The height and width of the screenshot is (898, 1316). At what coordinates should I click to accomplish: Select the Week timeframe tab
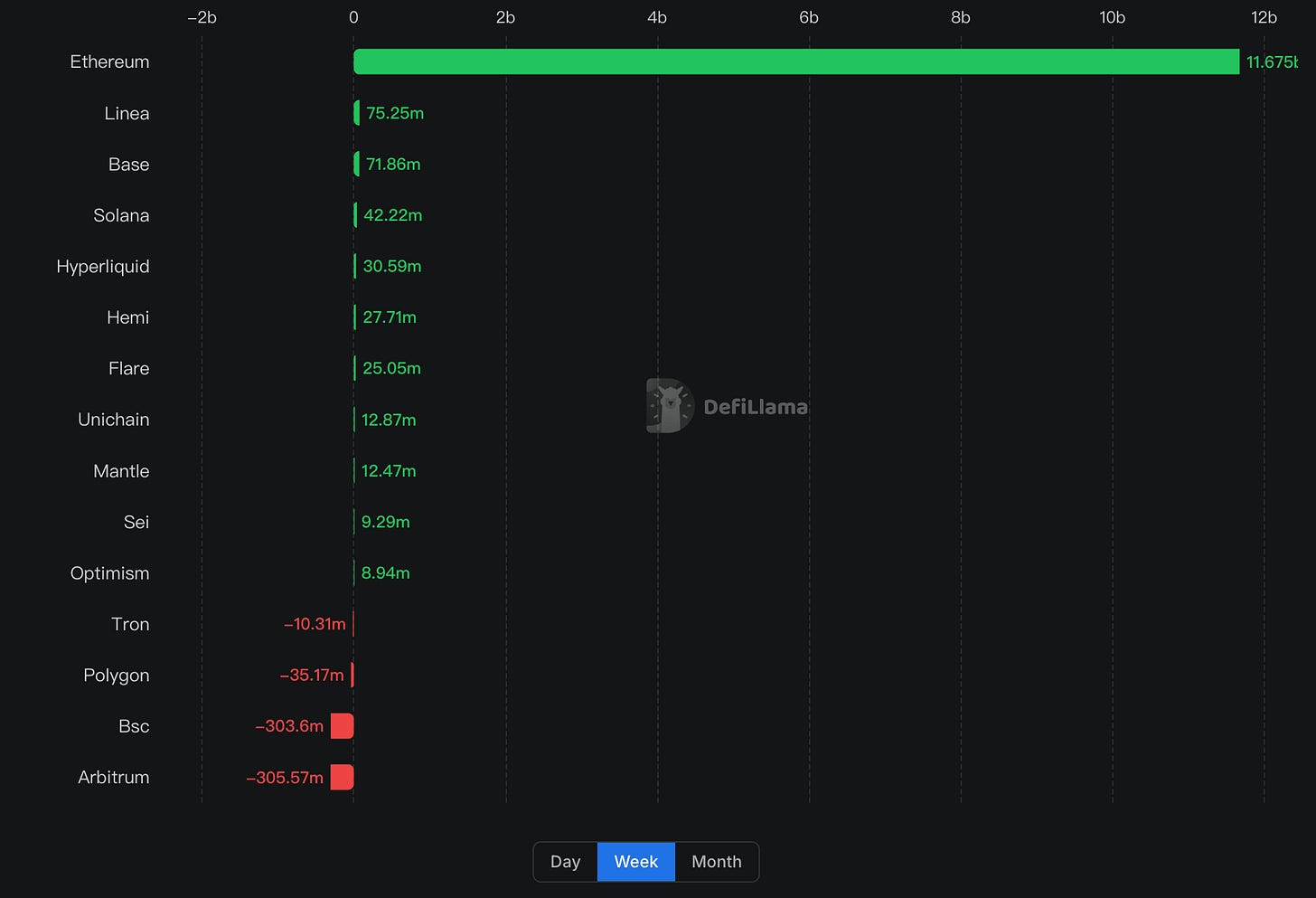636,862
